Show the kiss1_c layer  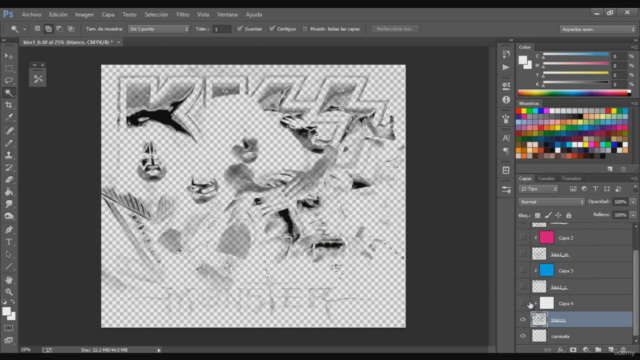pyautogui.click(x=523, y=287)
